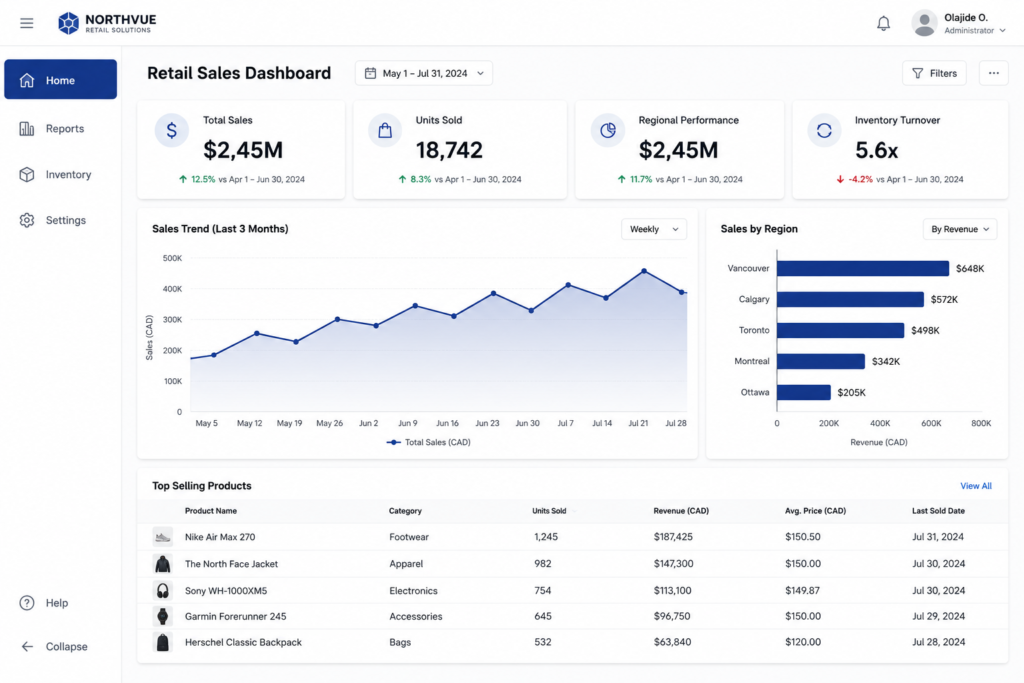Click the Regional Performance pie chart icon
Image resolution: width=1024 pixels, height=683 pixels.
[607, 131]
